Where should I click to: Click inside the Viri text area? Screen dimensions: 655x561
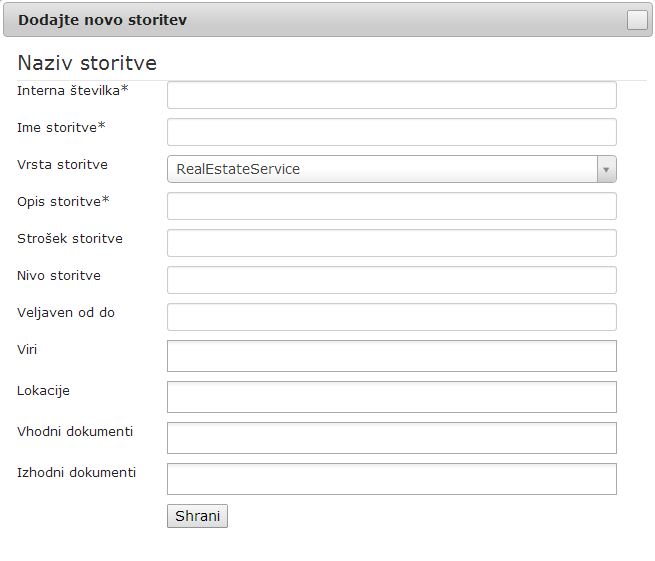coord(391,356)
